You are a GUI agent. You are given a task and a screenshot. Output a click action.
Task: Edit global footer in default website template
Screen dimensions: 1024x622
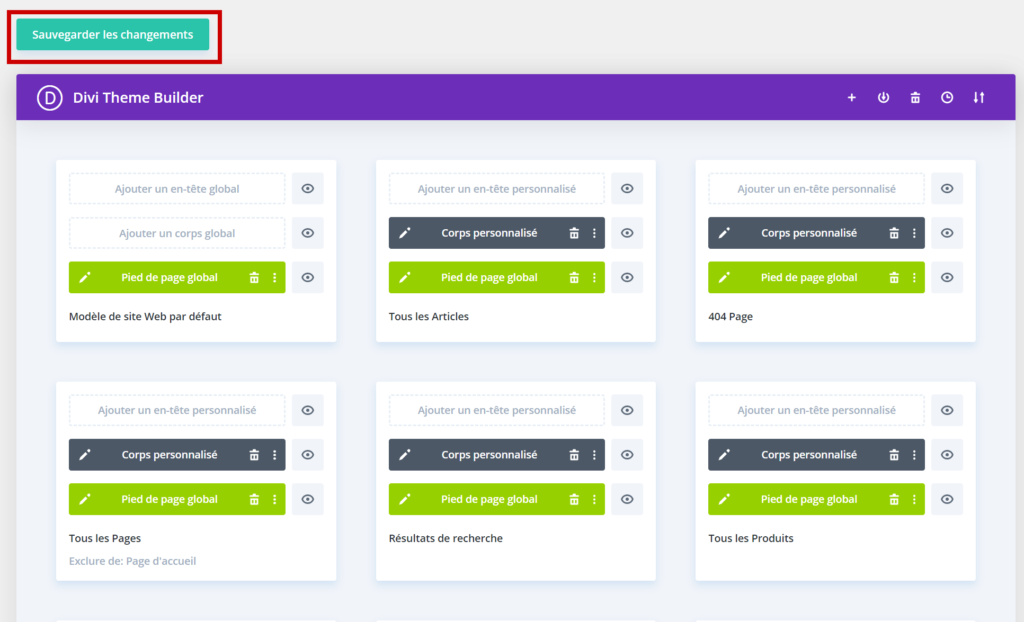tap(85, 278)
